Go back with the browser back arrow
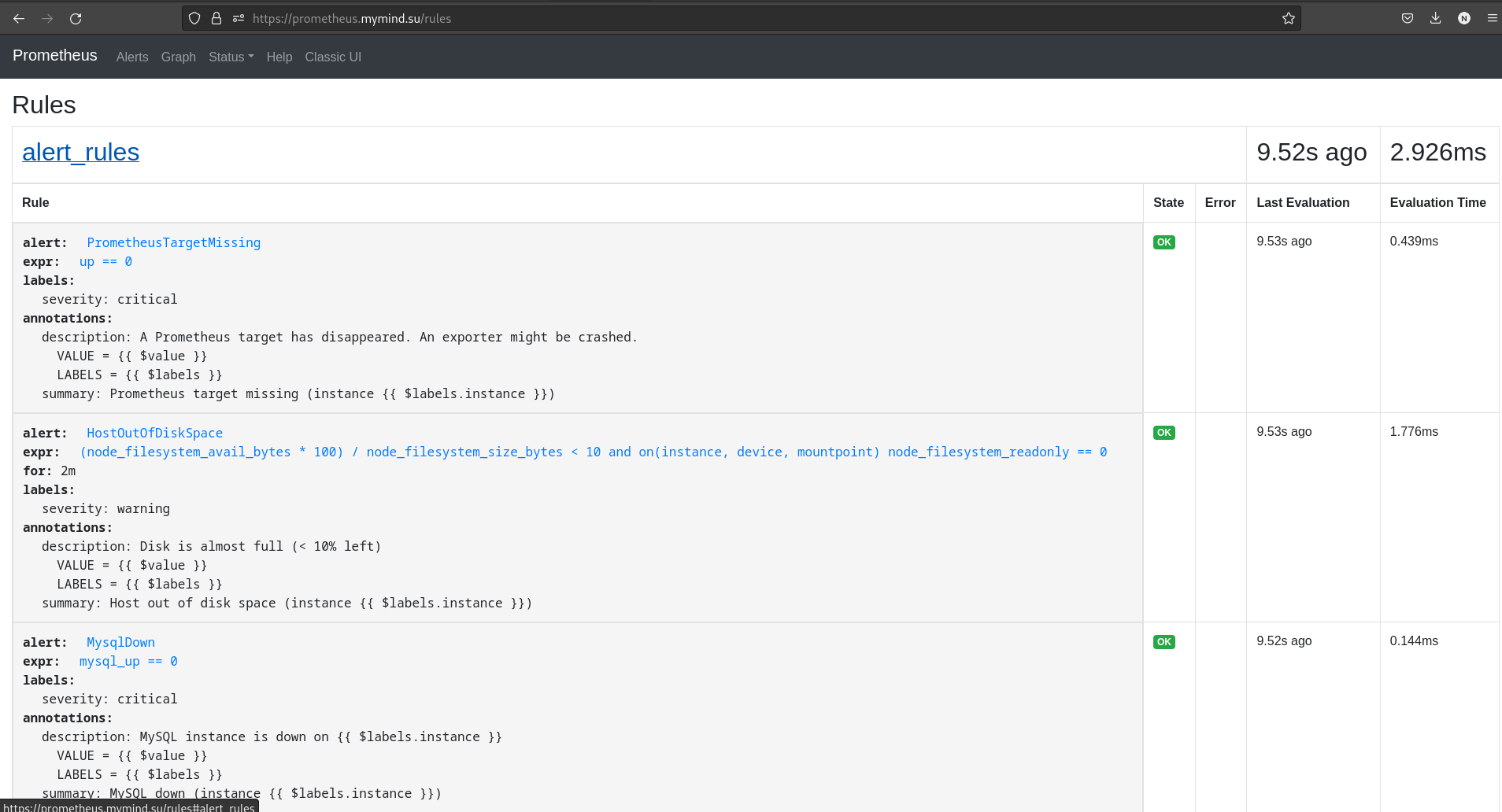Image resolution: width=1502 pixels, height=812 pixels. click(x=19, y=18)
